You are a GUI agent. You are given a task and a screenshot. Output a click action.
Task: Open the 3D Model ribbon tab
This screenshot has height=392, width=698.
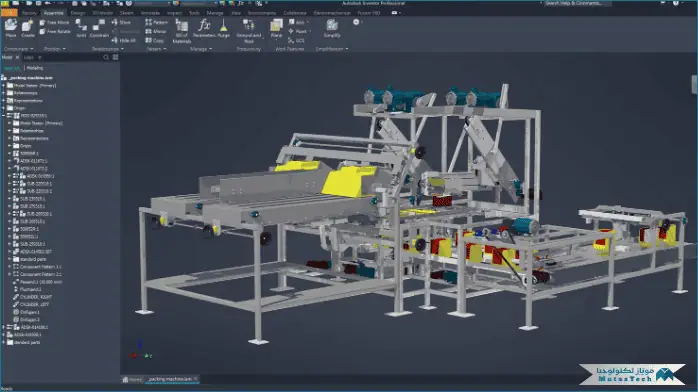click(x=102, y=13)
